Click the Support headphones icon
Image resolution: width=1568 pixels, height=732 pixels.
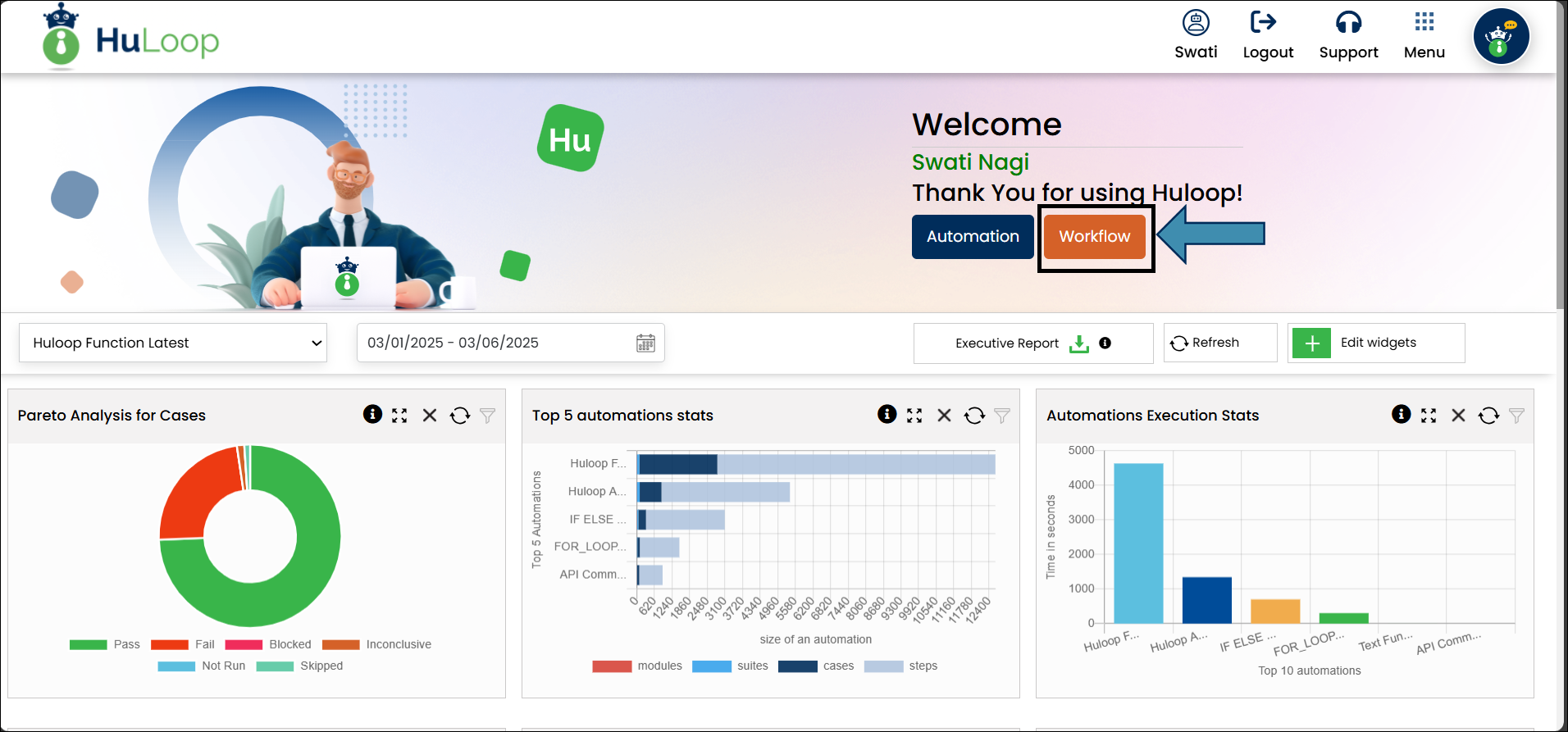tap(1348, 22)
